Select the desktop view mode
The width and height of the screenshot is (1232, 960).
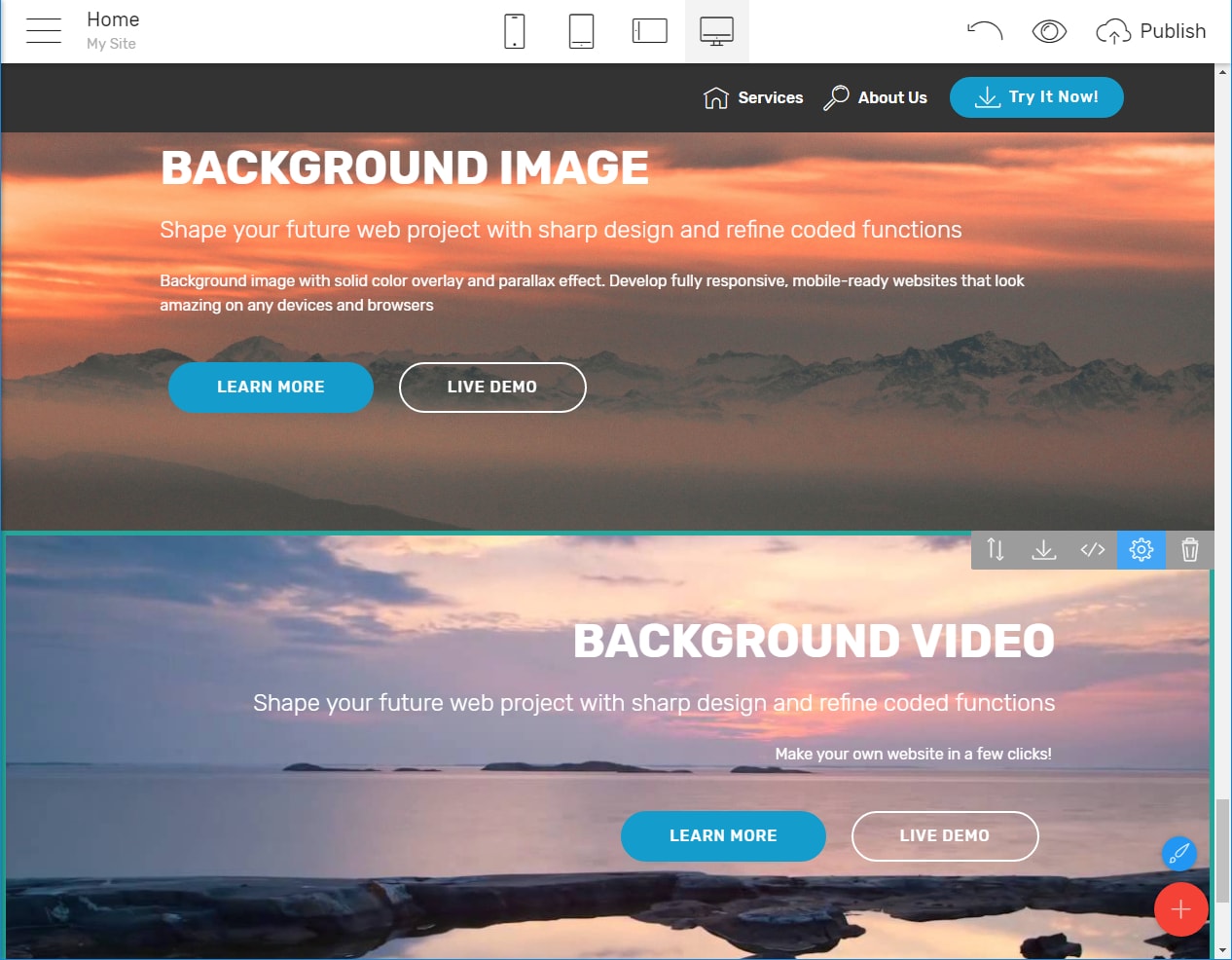tap(716, 31)
